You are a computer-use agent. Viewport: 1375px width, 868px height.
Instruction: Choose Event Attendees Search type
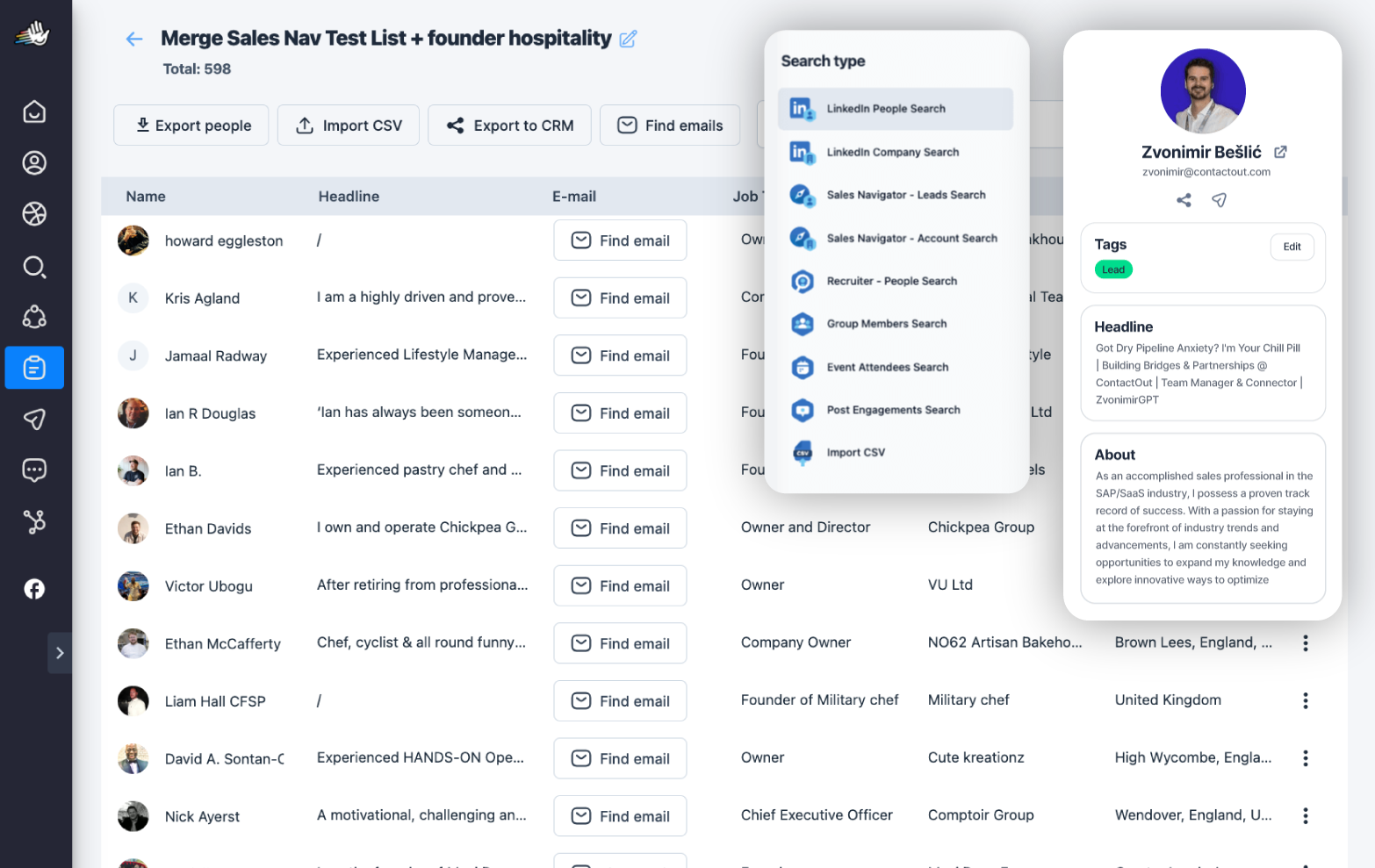[888, 367]
